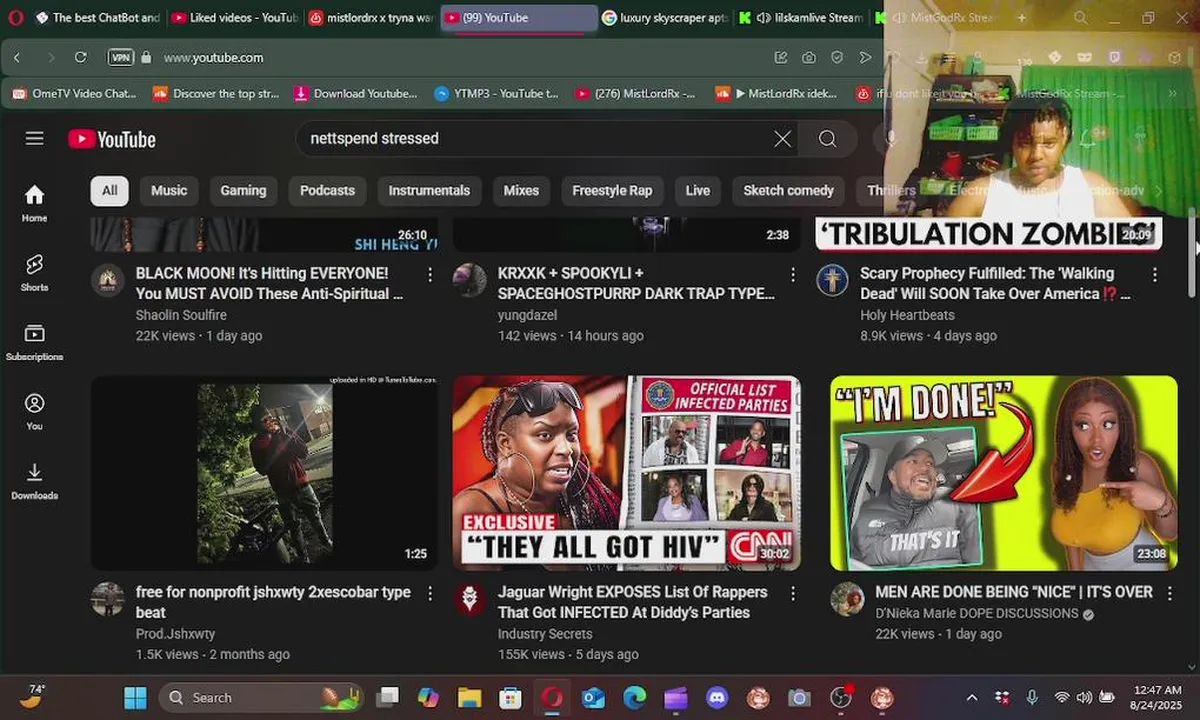Filter by Sketch comedy chip

[788, 191]
